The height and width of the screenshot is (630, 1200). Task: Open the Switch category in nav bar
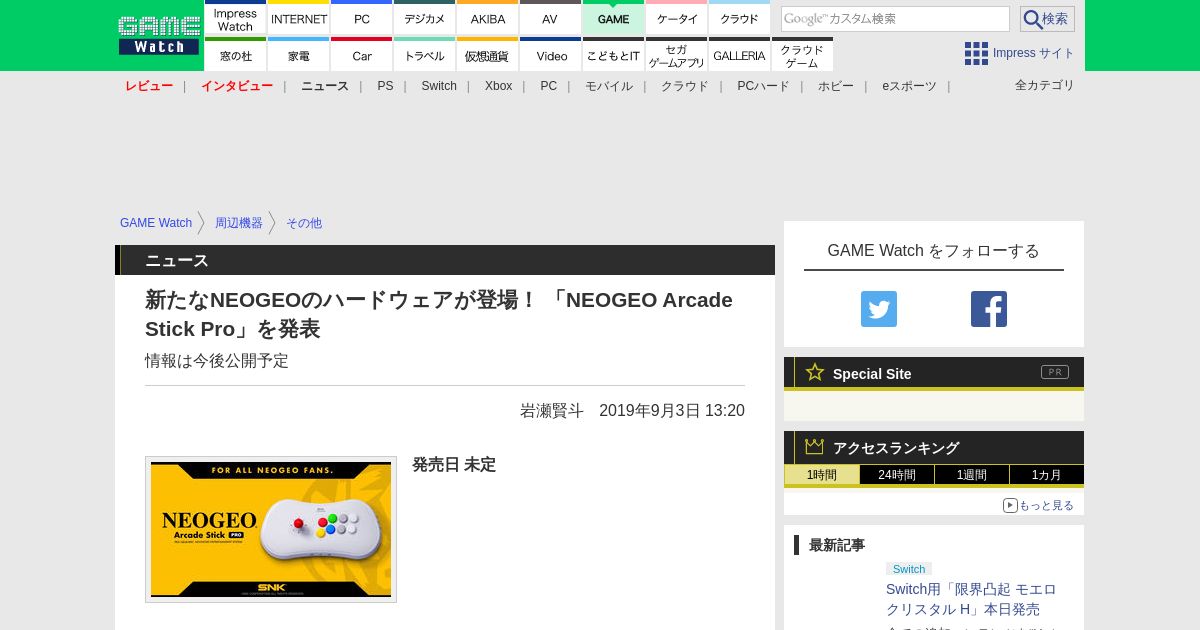tap(439, 86)
